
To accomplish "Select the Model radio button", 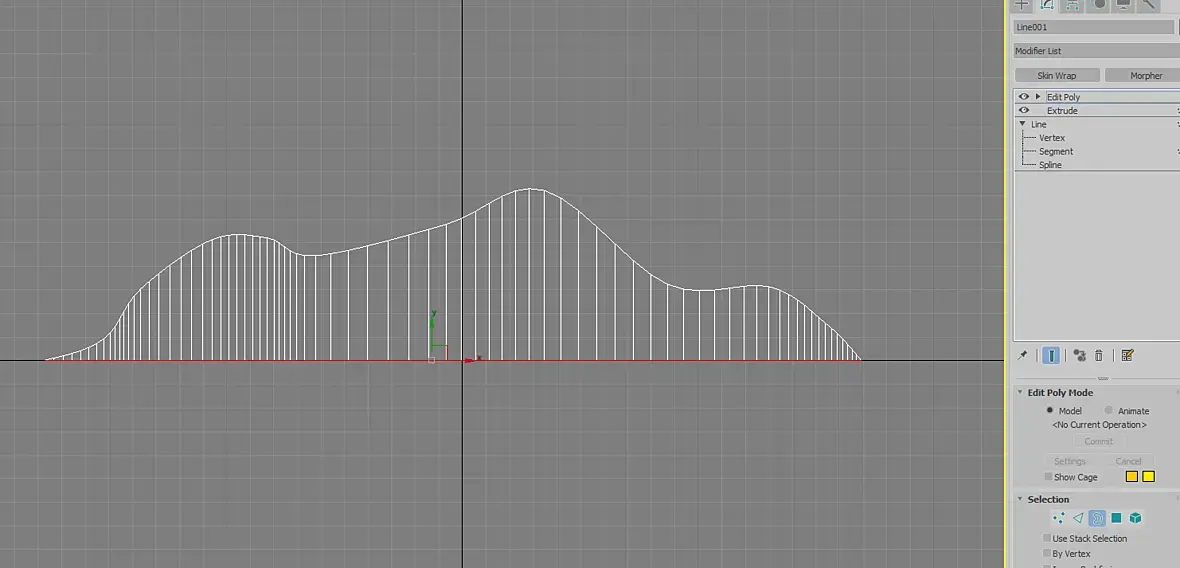I will (1050, 410).
